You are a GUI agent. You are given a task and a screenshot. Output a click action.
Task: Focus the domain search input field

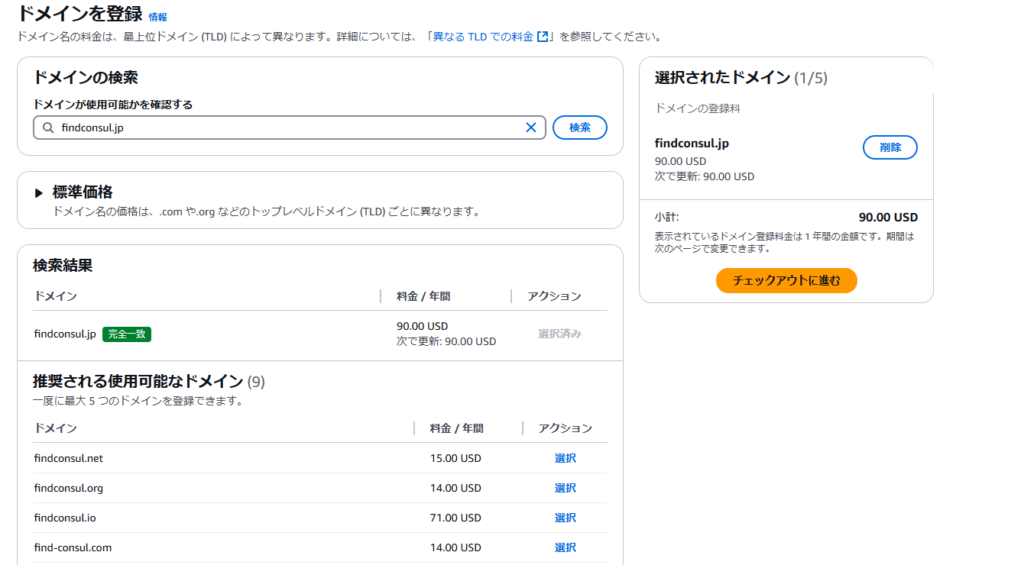click(x=290, y=128)
